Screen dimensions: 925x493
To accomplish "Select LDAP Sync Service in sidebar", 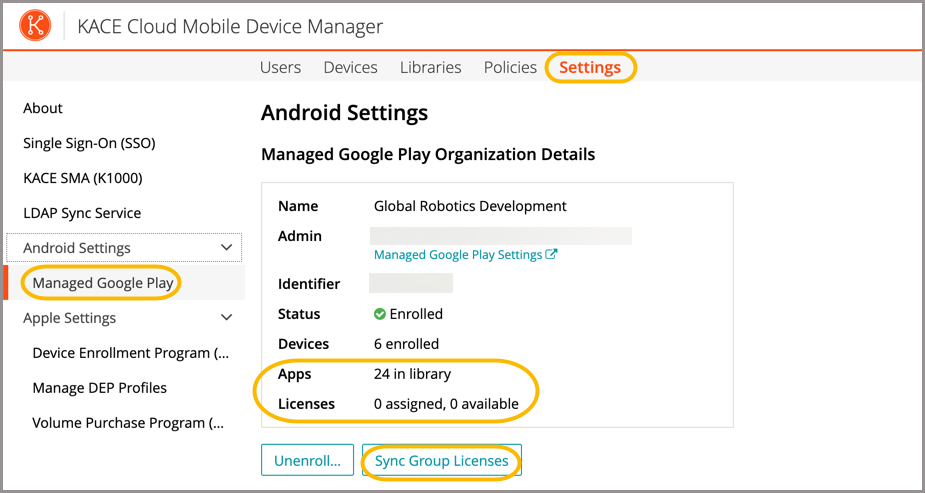I will point(82,213).
